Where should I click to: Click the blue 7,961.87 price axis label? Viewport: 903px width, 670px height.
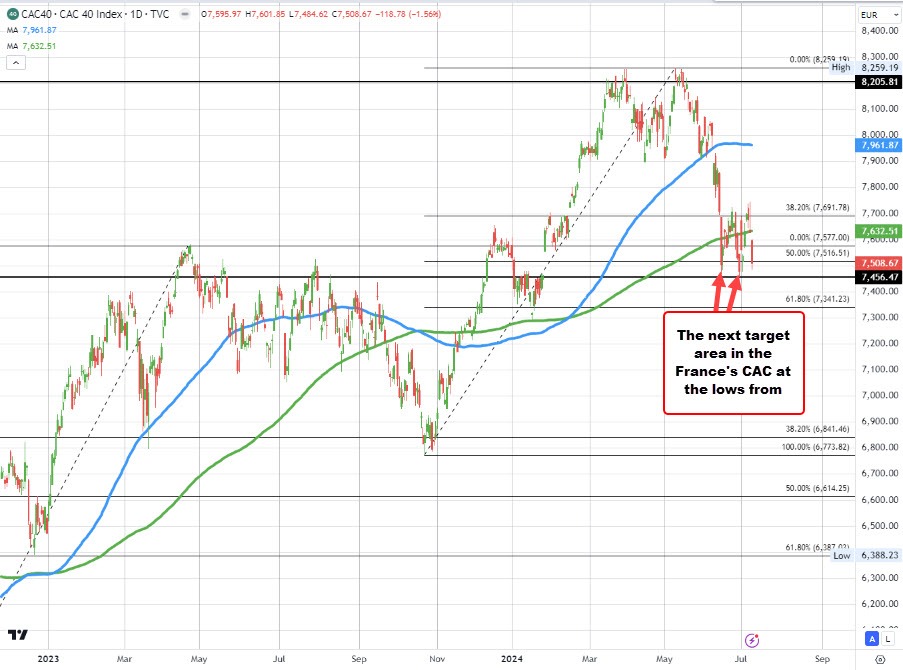coord(879,145)
